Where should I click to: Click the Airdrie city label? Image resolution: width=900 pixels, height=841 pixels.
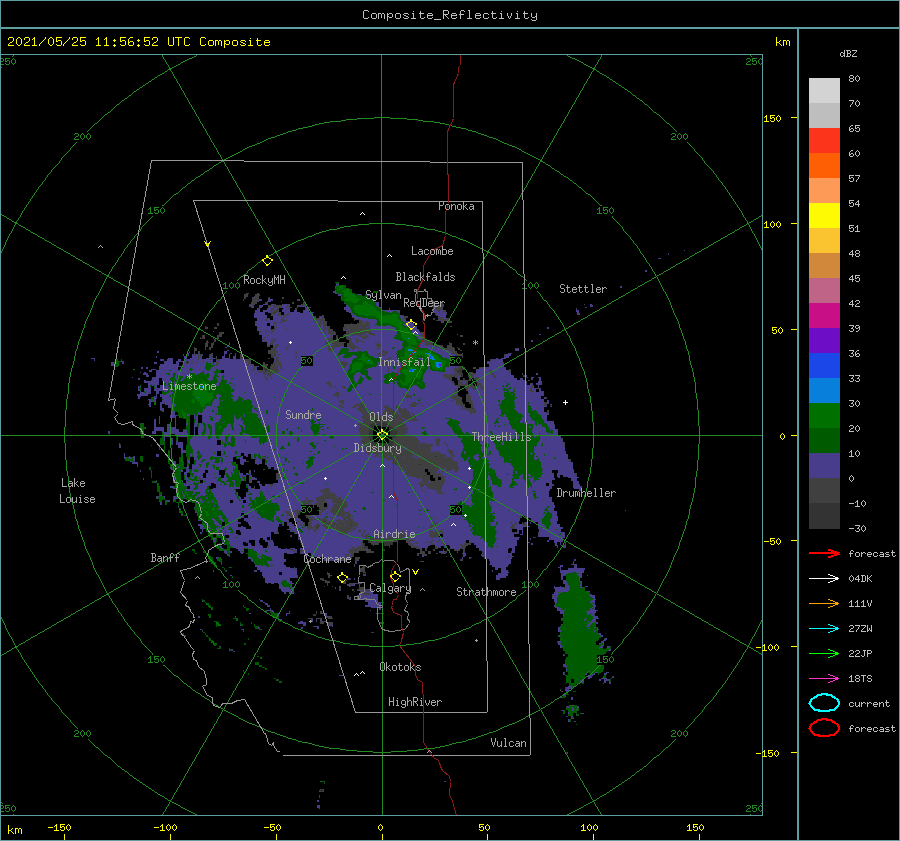click(x=394, y=534)
